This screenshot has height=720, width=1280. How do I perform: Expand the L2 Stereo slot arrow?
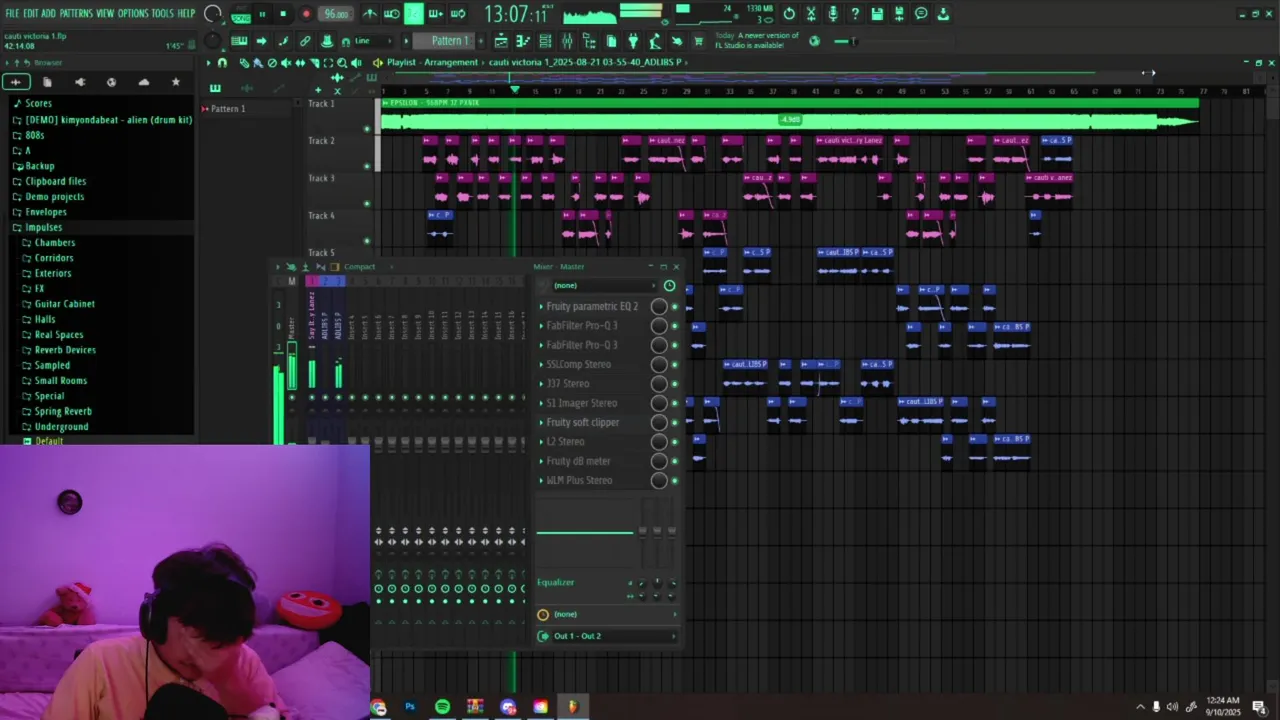pyautogui.click(x=542, y=442)
